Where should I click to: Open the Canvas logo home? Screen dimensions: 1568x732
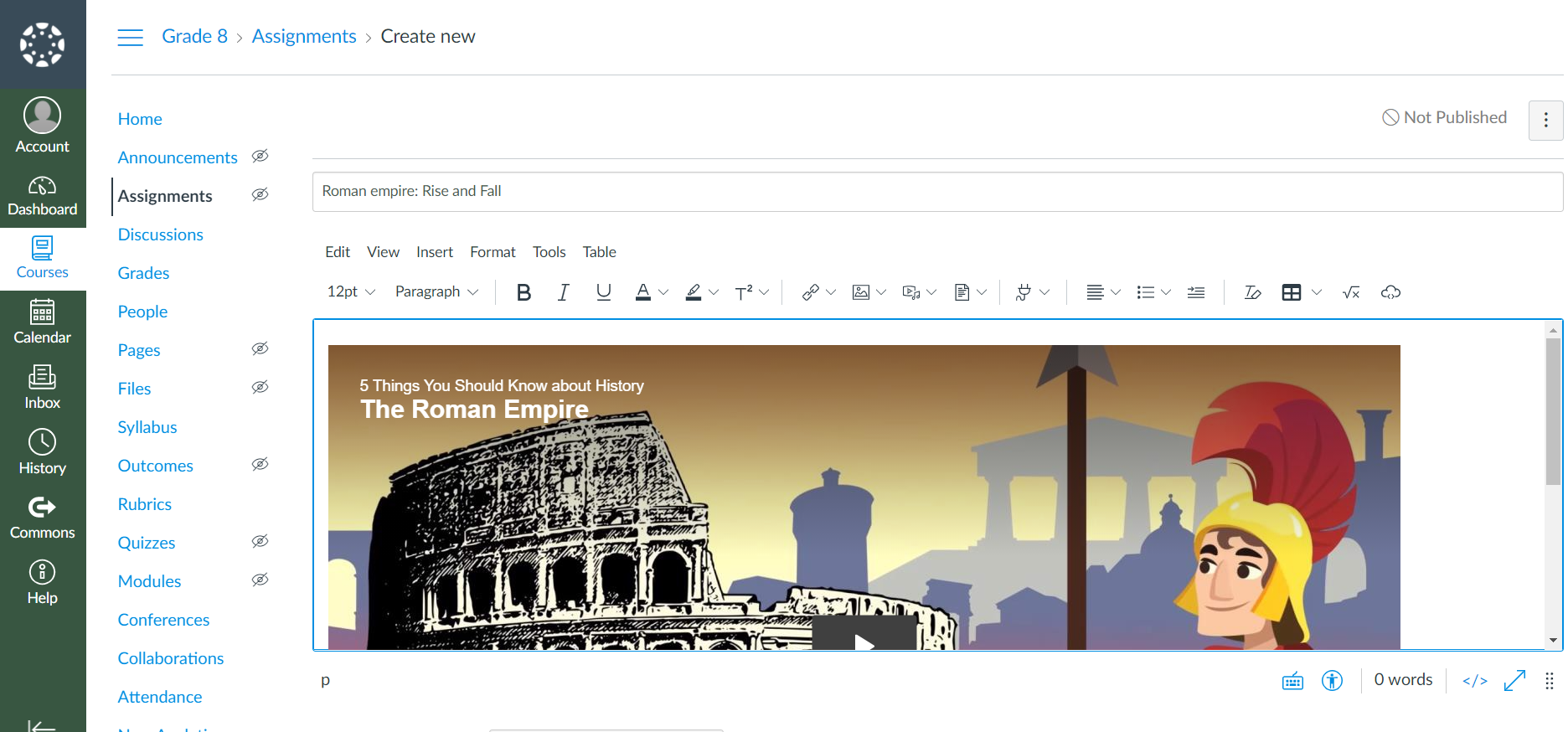[x=43, y=44]
